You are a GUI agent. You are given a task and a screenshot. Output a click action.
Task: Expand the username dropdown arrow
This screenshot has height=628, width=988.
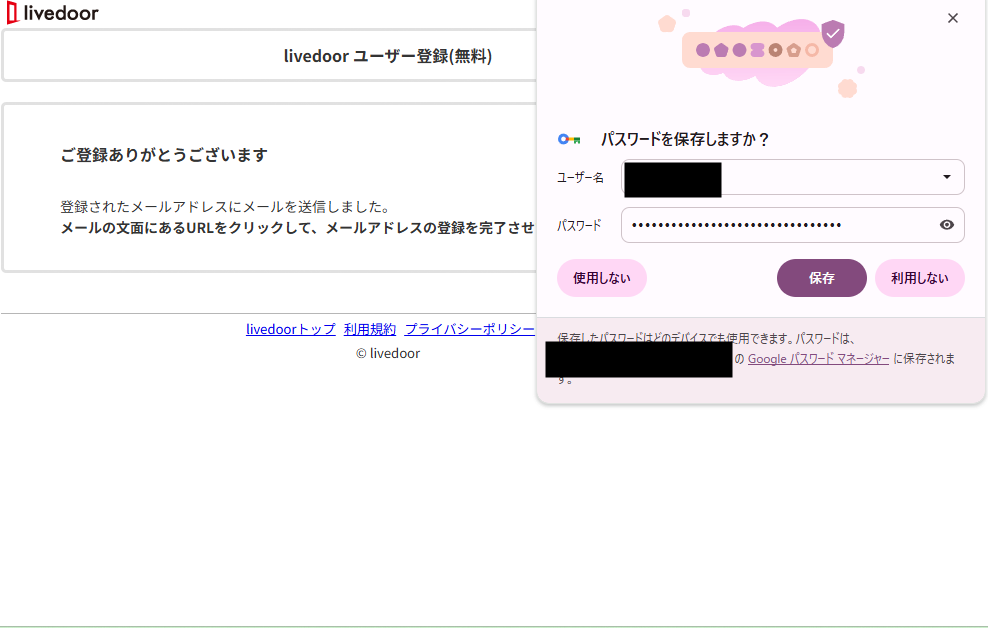tap(946, 177)
